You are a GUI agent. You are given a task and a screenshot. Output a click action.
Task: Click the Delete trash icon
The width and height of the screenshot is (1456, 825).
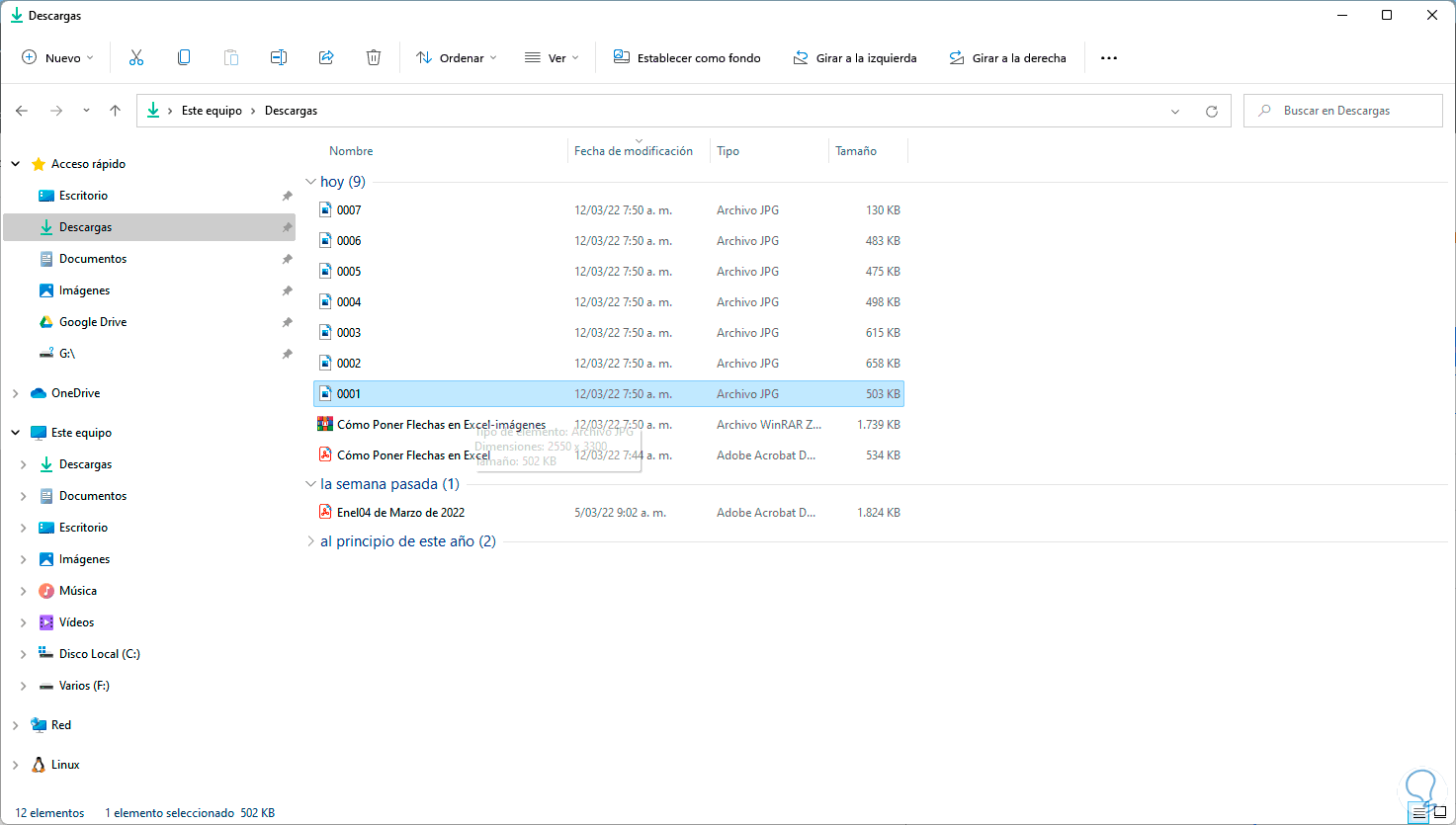click(x=374, y=57)
